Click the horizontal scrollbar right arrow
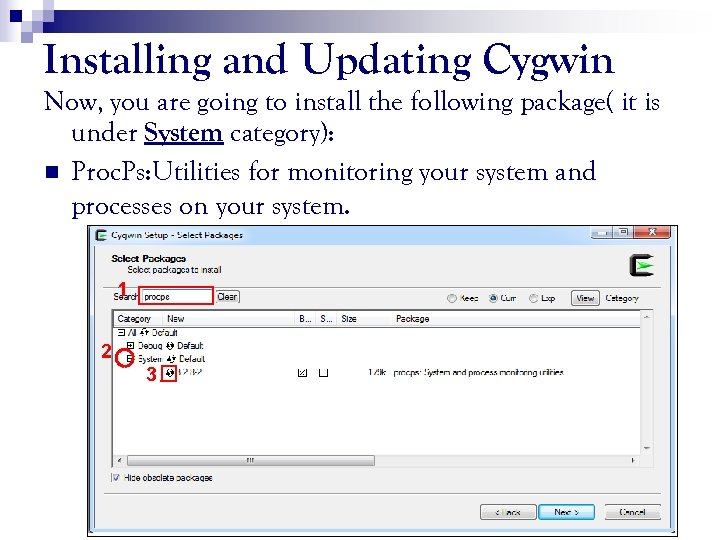This screenshot has height=540, width=720. pyautogui.click(x=634, y=460)
